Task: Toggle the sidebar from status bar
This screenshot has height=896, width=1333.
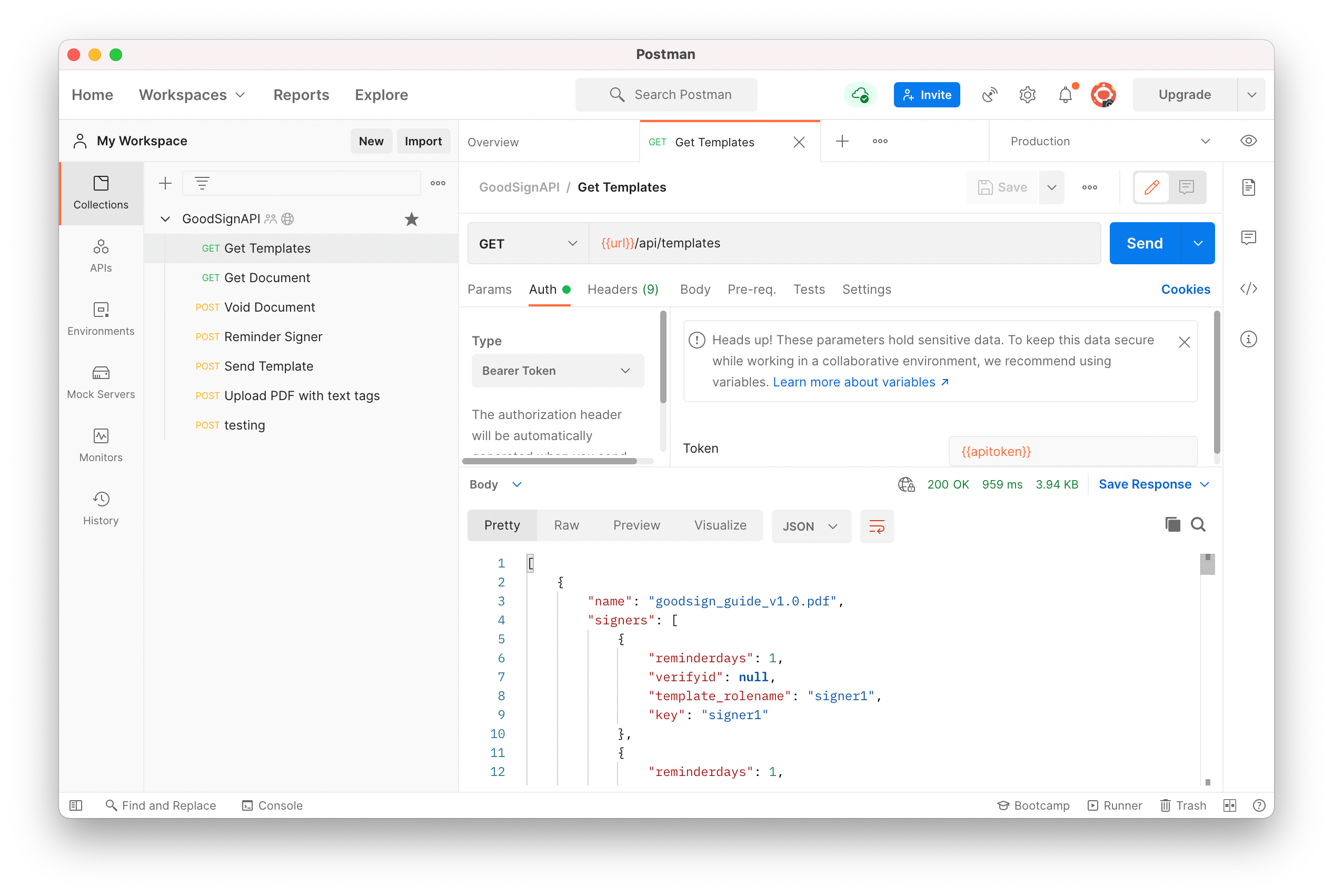Action: pos(76,805)
